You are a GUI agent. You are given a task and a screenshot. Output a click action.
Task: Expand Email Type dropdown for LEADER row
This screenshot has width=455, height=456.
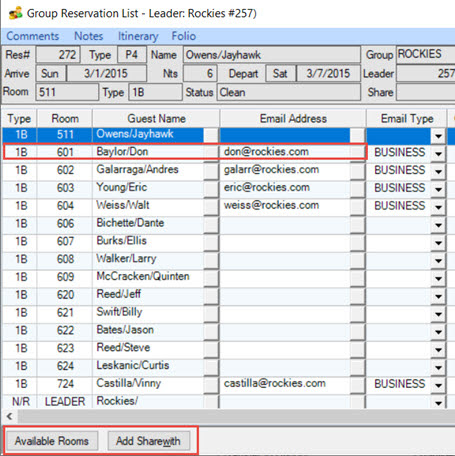(438, 402)
